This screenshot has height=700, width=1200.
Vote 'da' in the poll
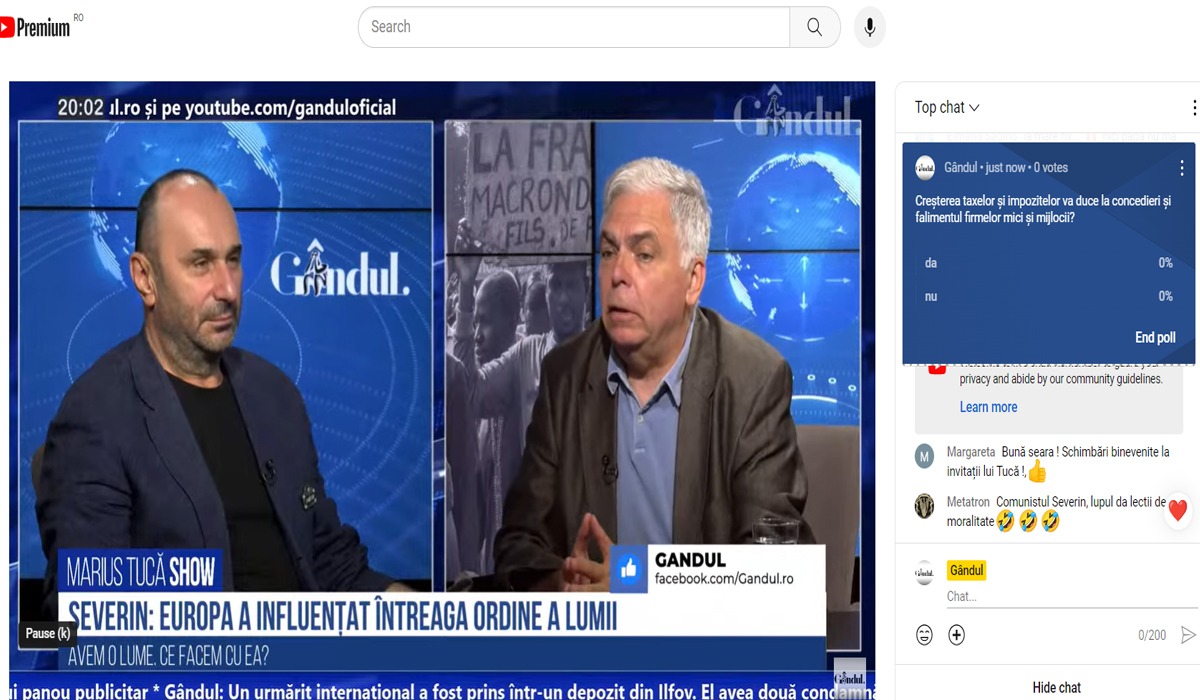(1047, 263)
